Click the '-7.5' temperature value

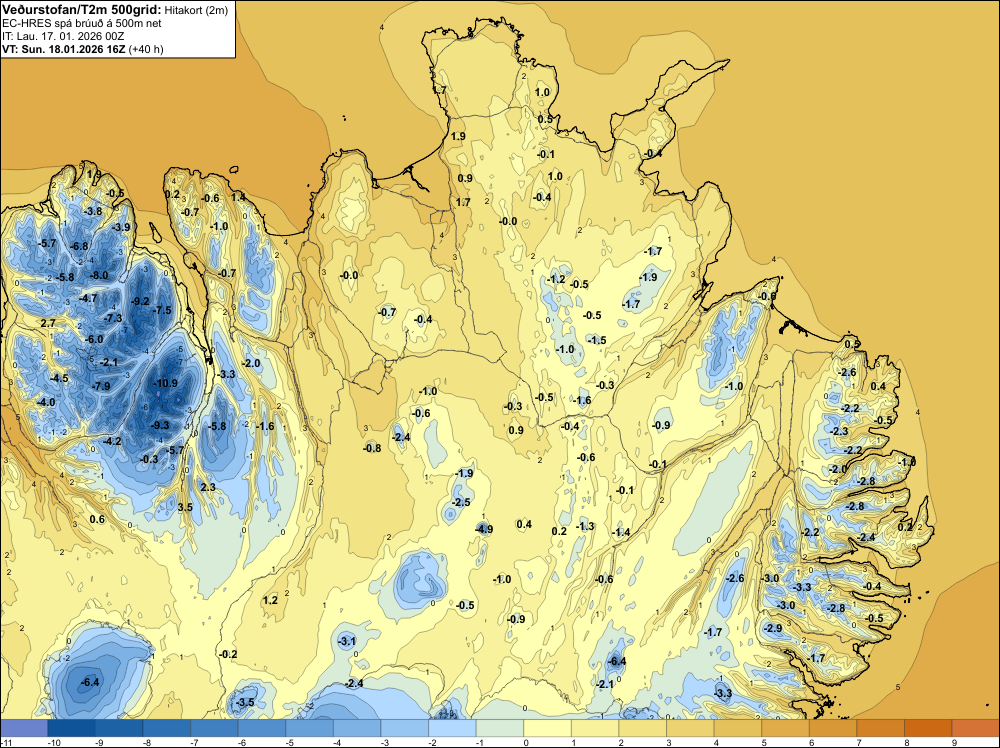[162, 310]
